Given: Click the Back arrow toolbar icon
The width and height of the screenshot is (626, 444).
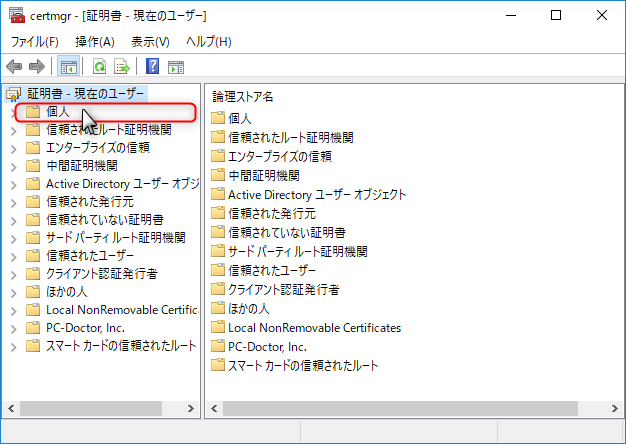Looking at the screenshot, I should pyautogui.click(x=14, y=67).
